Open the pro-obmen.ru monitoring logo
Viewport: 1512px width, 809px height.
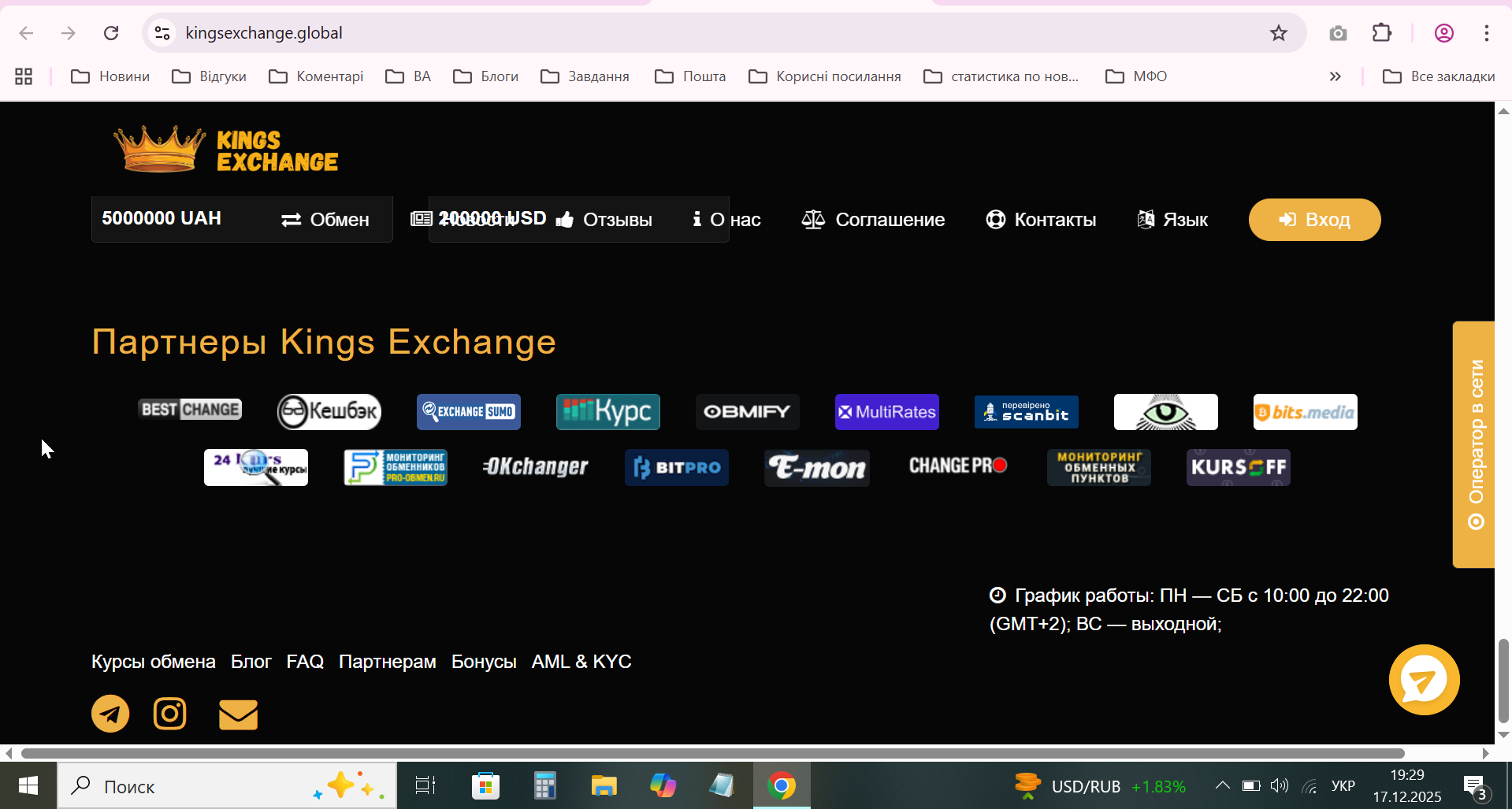(x=396, y=467)
